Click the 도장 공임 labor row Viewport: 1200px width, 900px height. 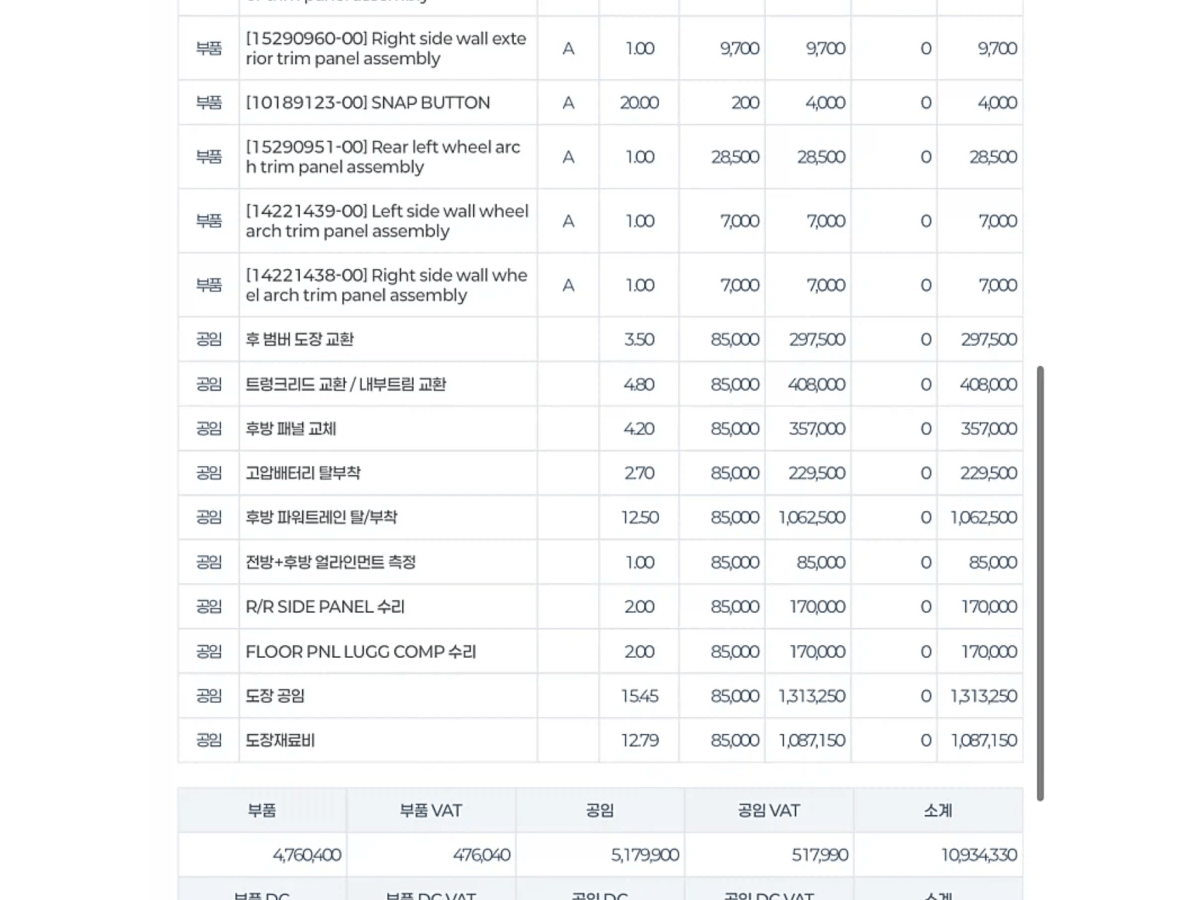[600, 695]
